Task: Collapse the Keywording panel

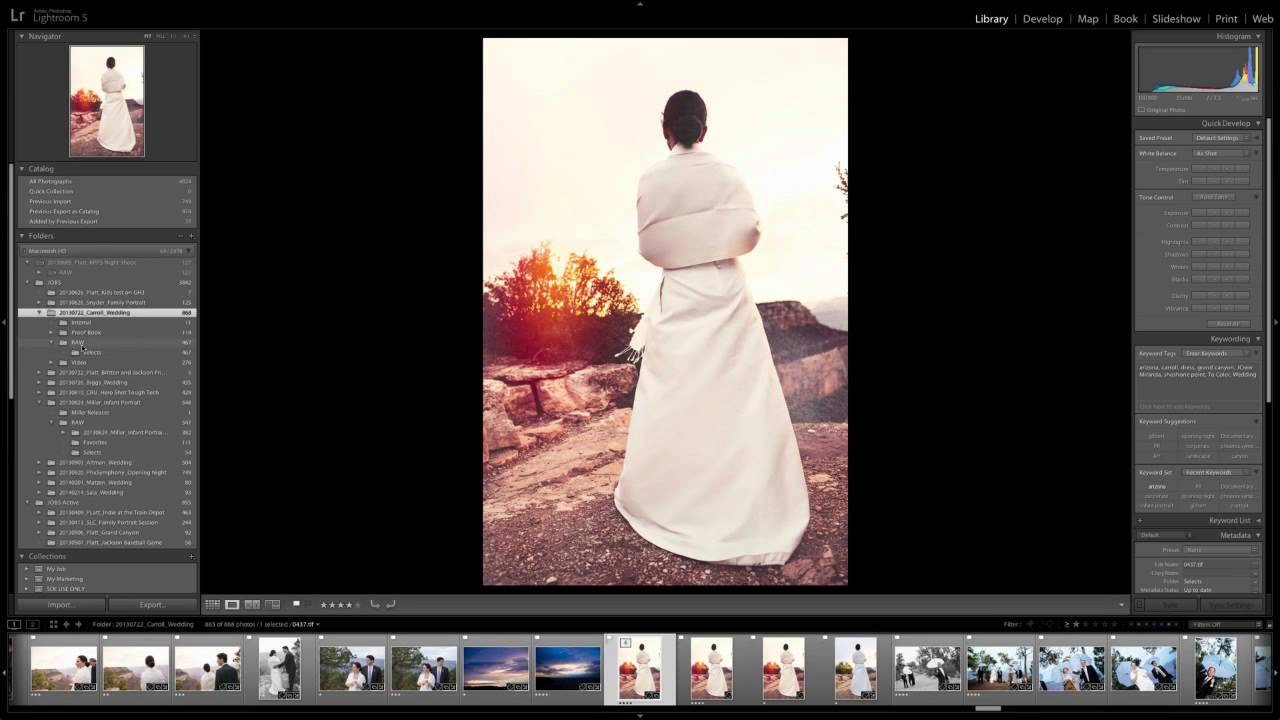Action: point(1256,339)
